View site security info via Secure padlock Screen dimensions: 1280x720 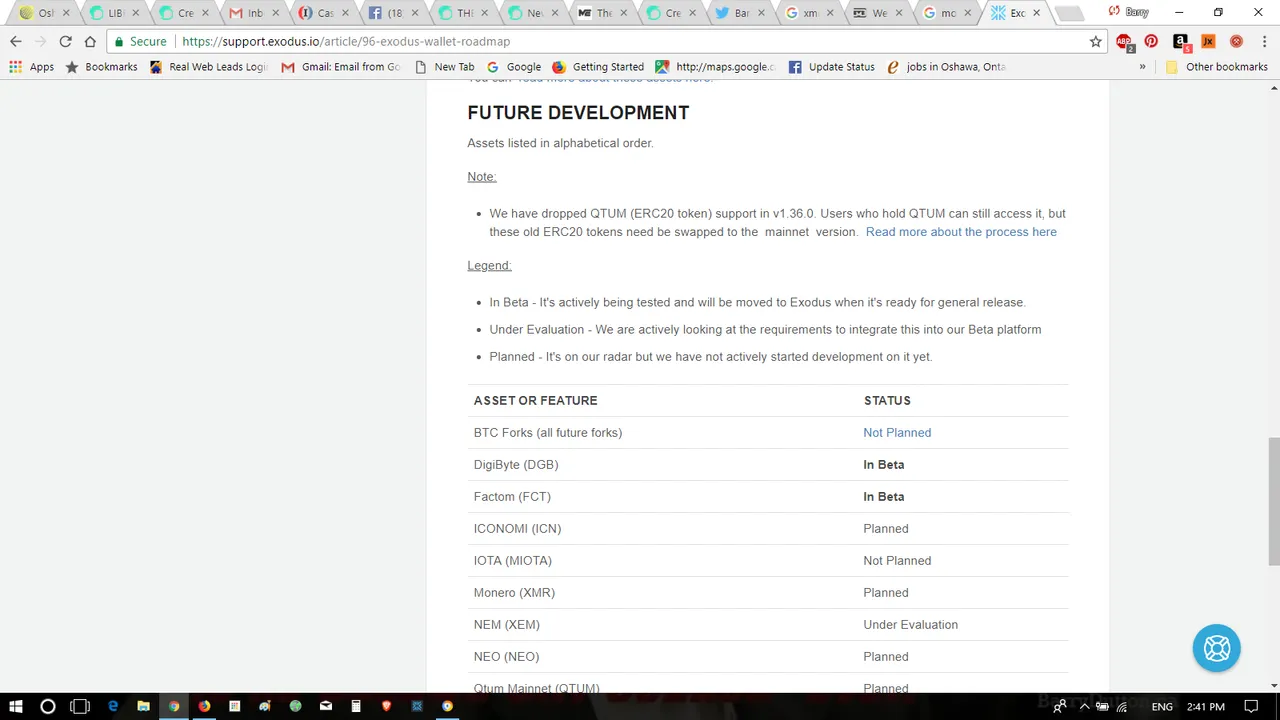pyautogui.click(x=141, y=42)
